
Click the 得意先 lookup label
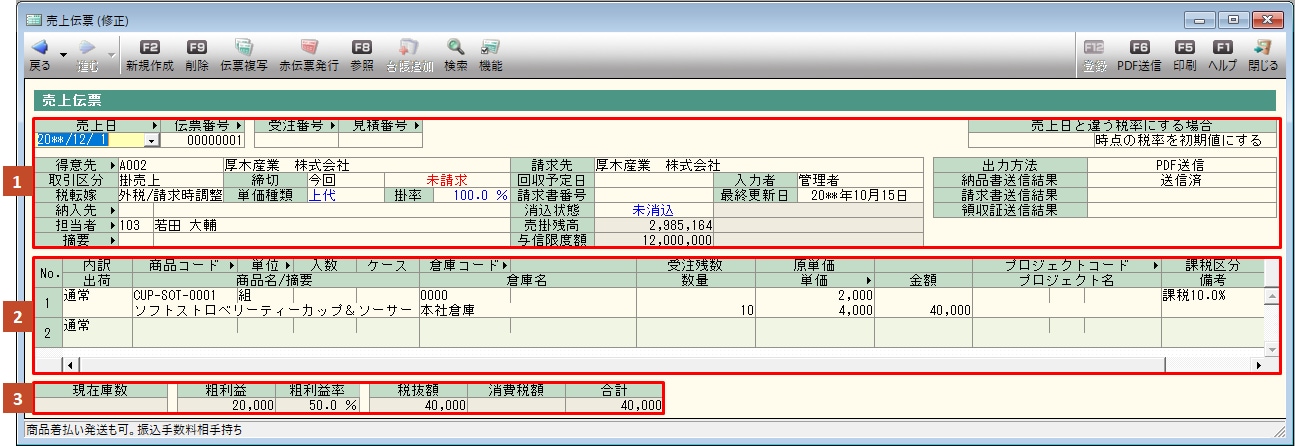pos(76,164)
